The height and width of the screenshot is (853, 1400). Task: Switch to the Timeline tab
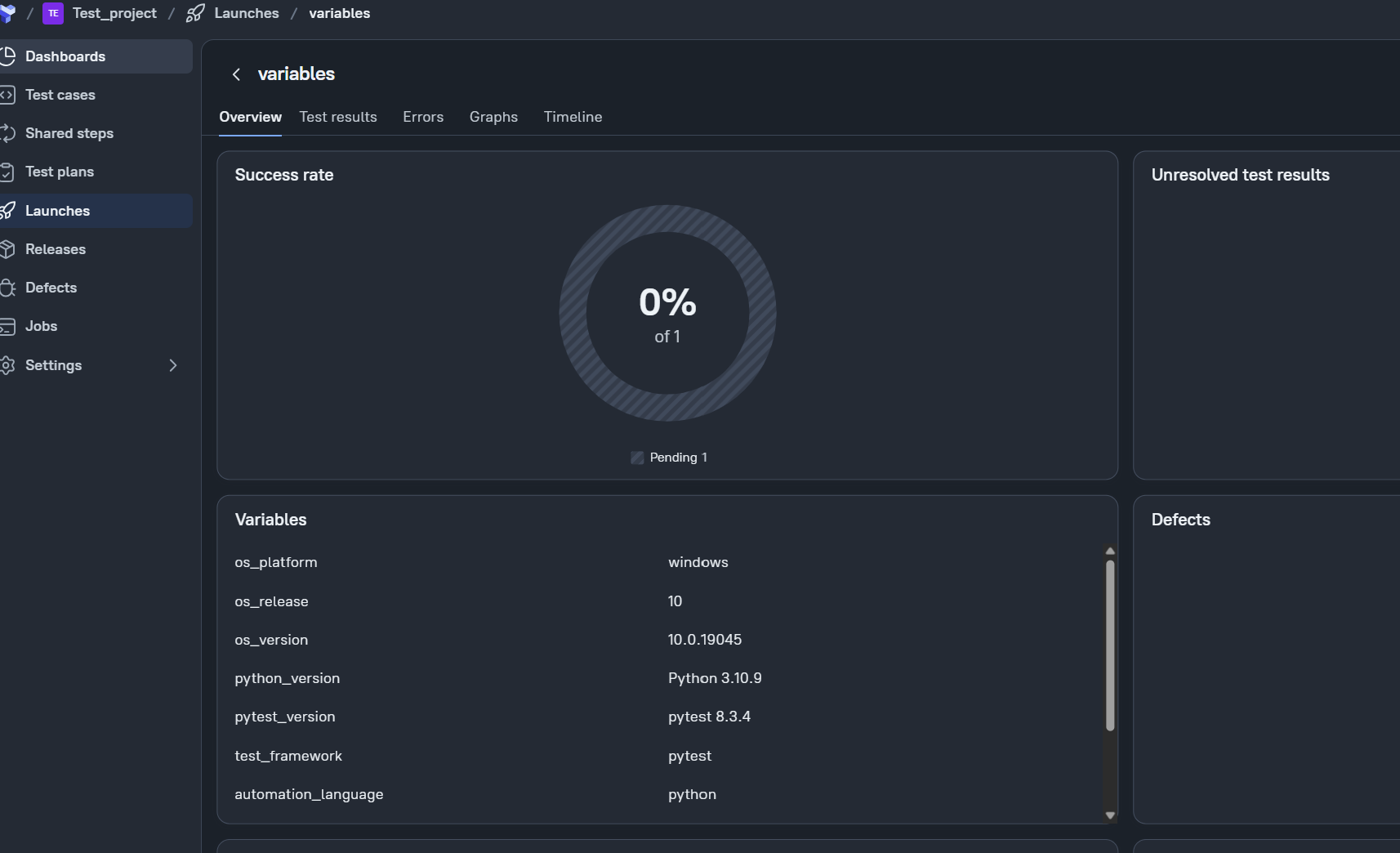(573, 117)
